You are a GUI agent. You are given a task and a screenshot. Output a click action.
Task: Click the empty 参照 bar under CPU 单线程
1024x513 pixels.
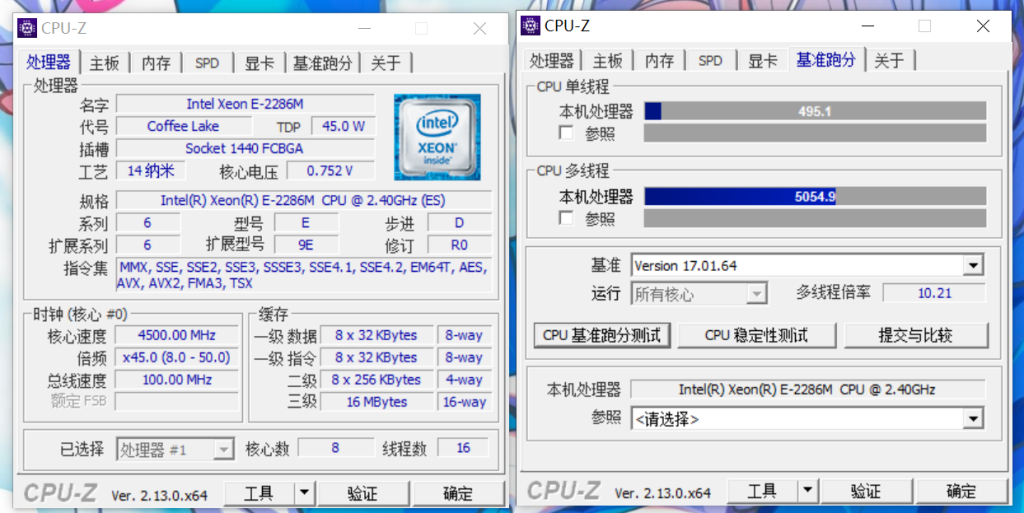(815, 133)
